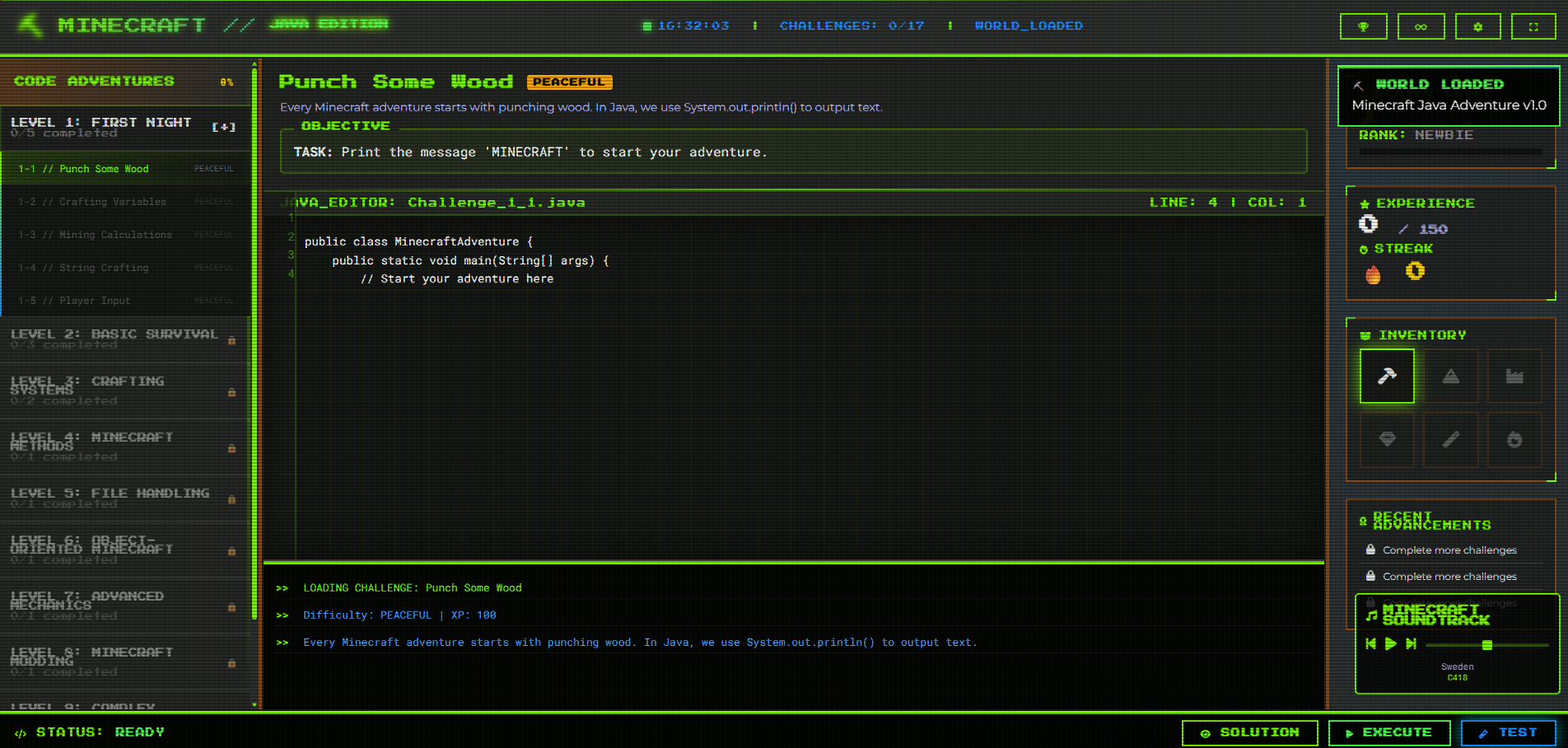
Task: Select the mountain inventory slot
Action: 1451,376
